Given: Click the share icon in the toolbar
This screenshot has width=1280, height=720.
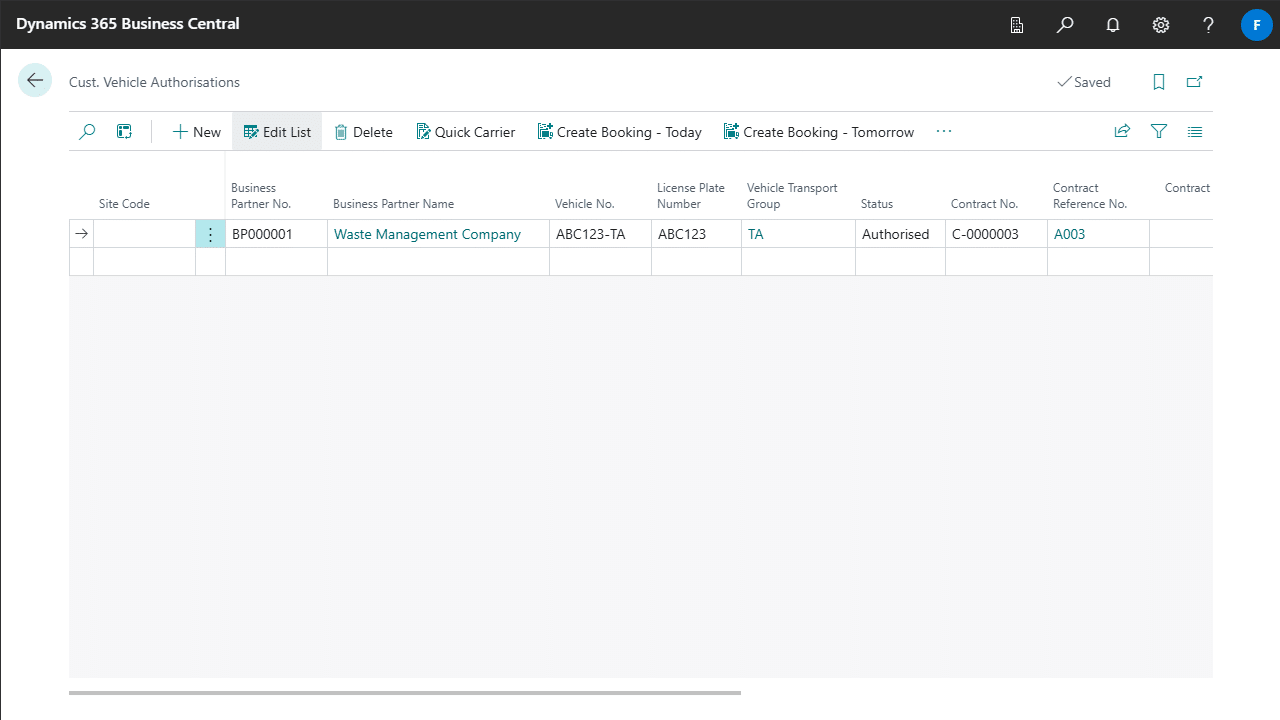Looking at the screenshot, I should [1122, 131].
